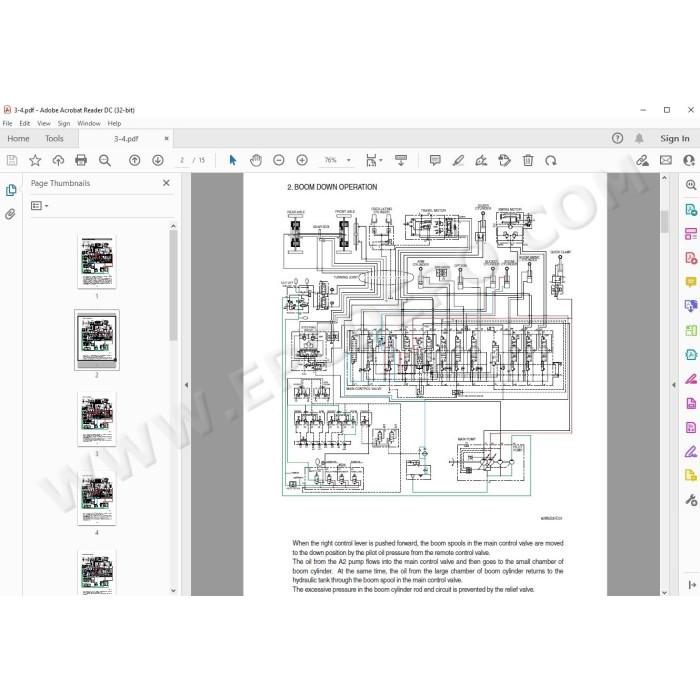Screen dimensions: 700x700
Task: Select the highlighter pen tool
Action: pos(458,160)
